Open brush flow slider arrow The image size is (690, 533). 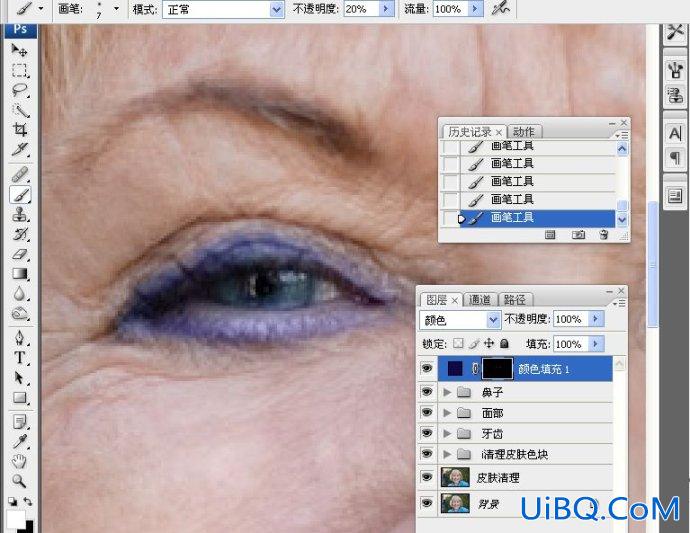click(476, 9)
